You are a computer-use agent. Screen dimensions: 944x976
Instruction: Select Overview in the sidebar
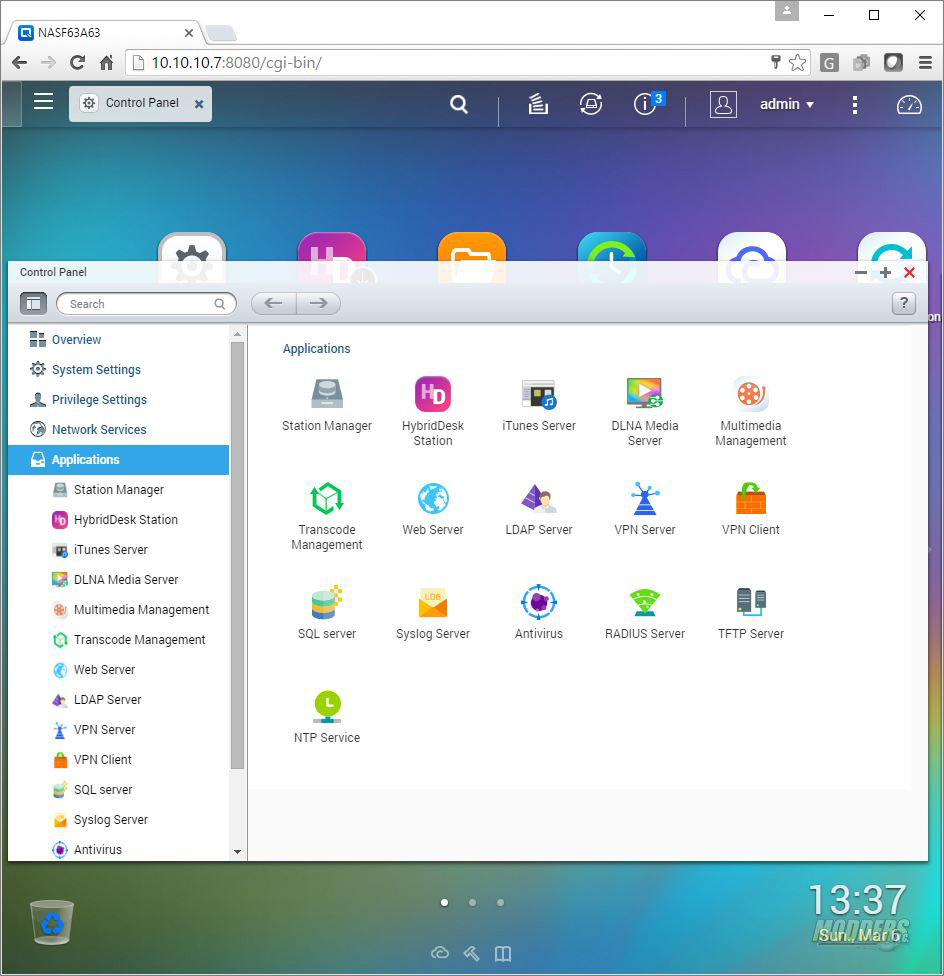[118, 339]
